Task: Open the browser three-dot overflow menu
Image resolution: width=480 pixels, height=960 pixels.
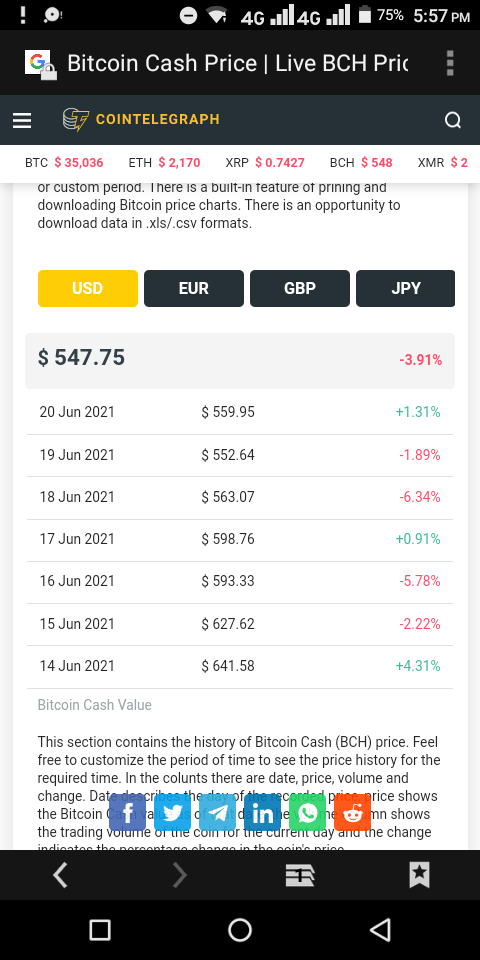Action: (x=450, y=63)
